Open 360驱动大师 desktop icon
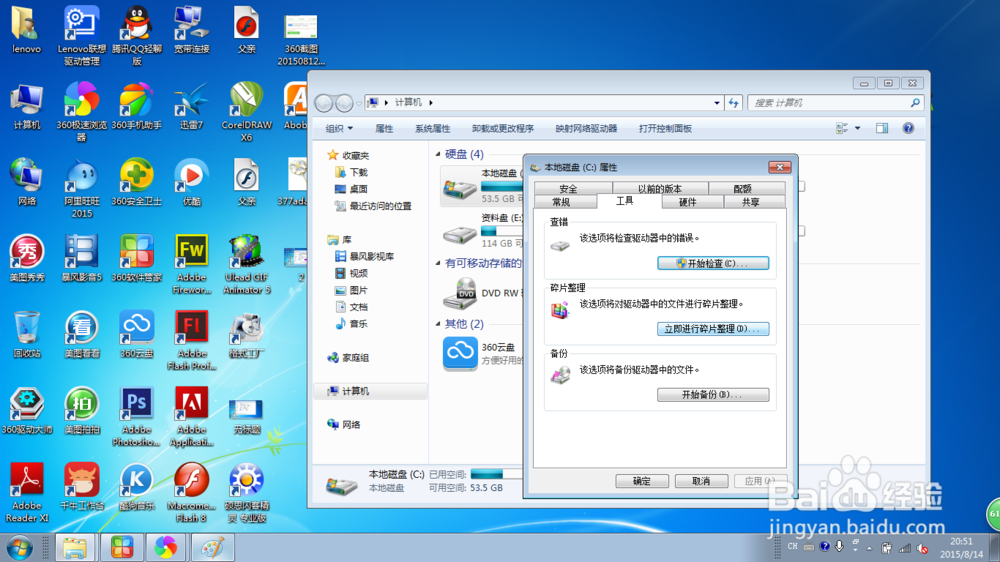The height and width of the screenshot is (562, 1000). [27, 410]
